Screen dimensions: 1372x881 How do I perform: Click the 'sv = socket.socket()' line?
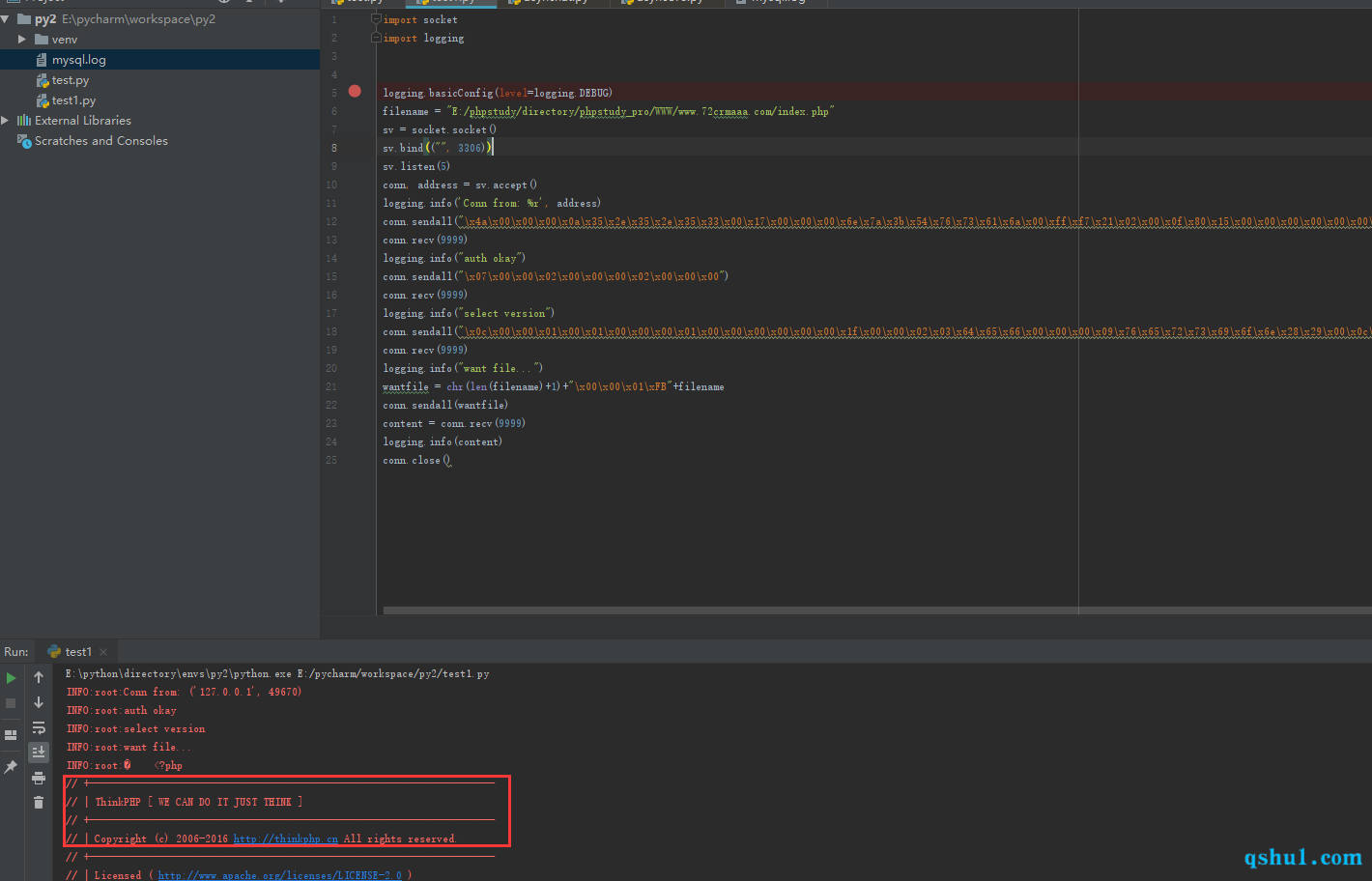440,129
